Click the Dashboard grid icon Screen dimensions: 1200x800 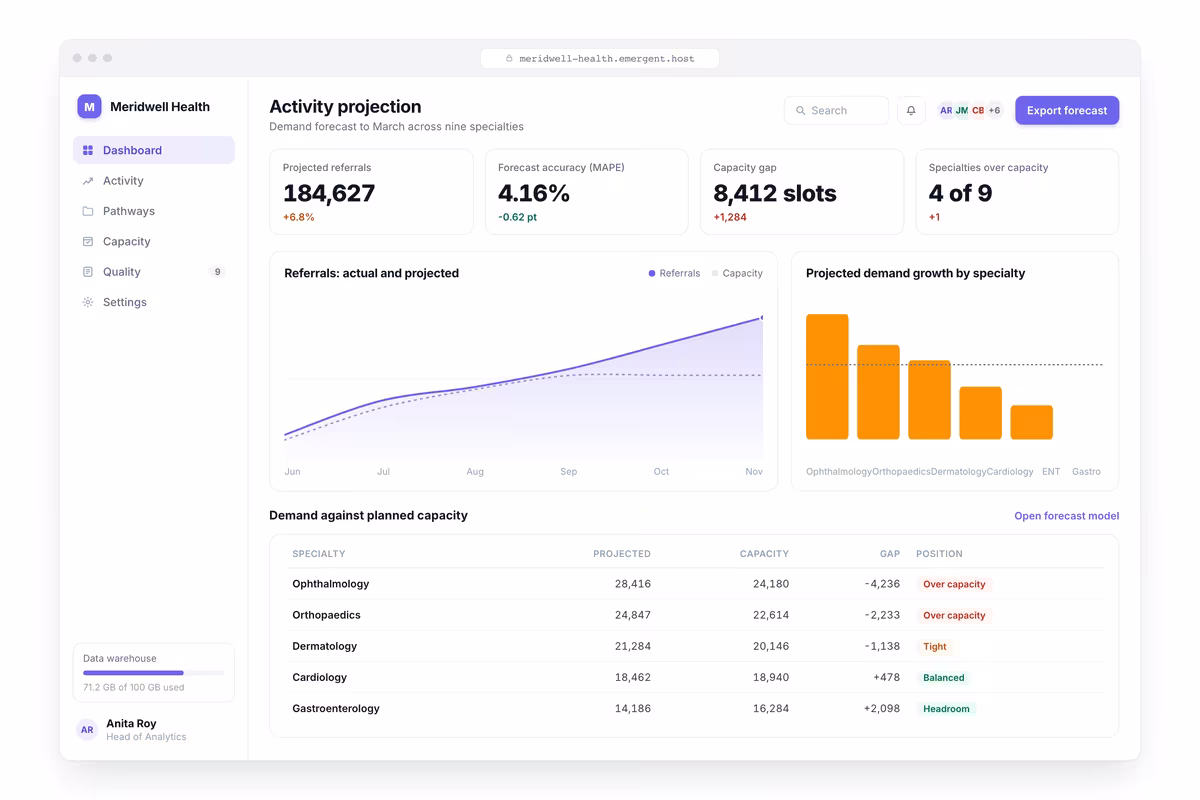pyautogui.click(x=88, y=150)
